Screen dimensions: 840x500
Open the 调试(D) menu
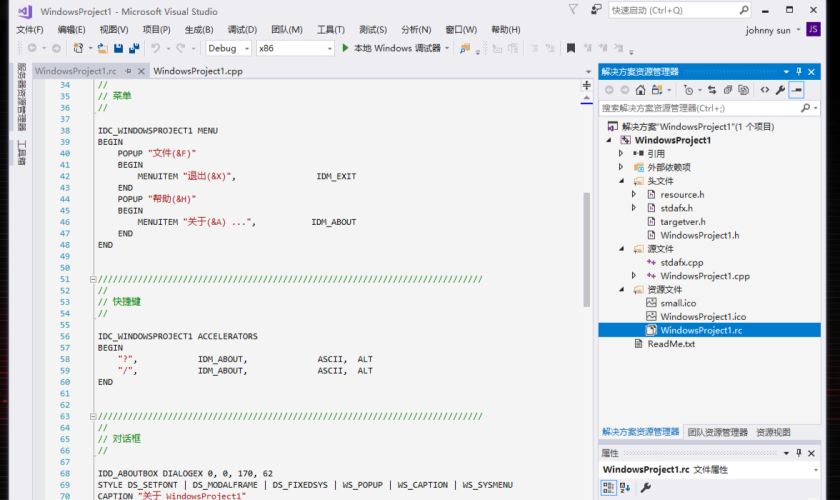pyautogui.click(x=242, y=29)
